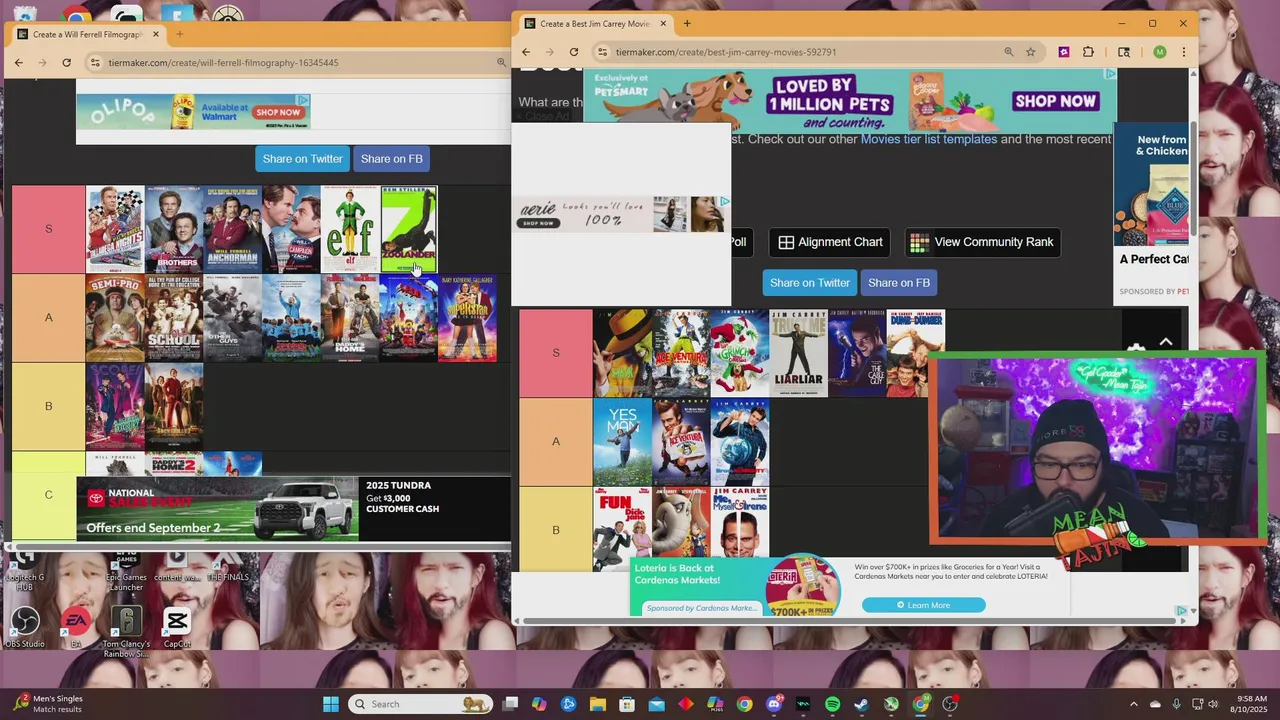Open the EA desktop shortcut
The height and width of the screenshot is (720, 1280).
pyautogui.click(x=75, y=628)
